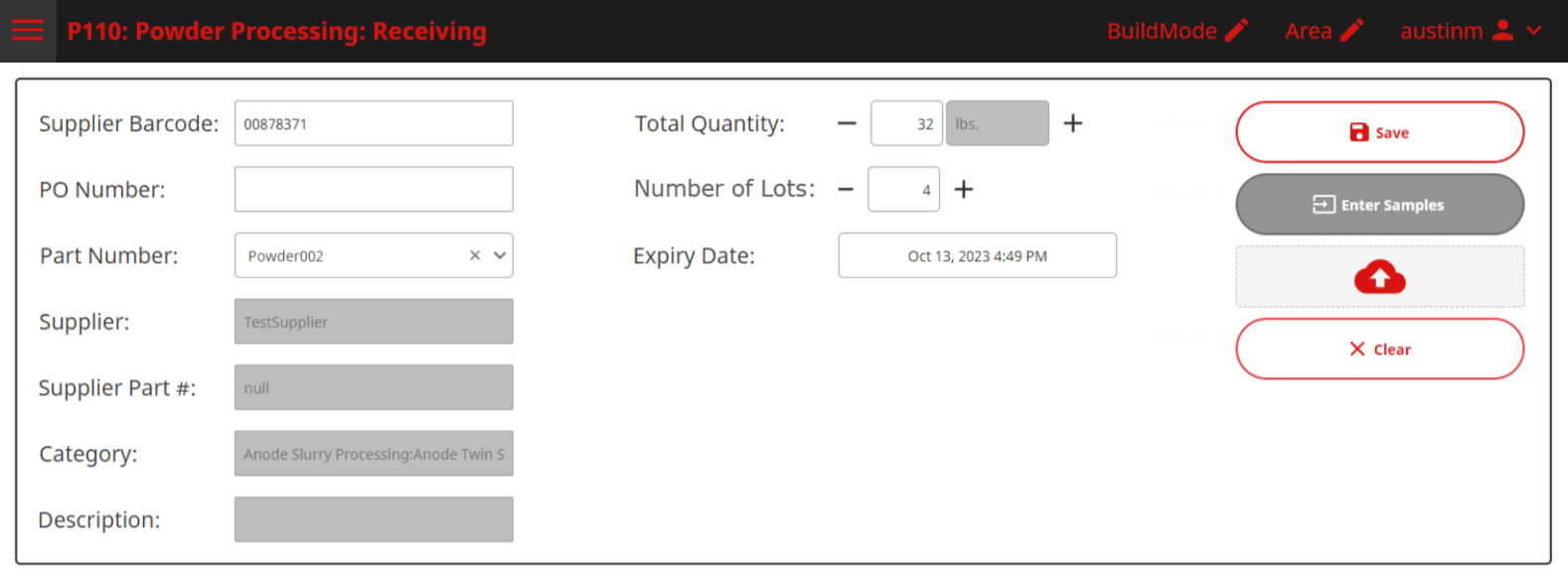Expand the Part Number dropdown arrow
Image resolution: width=1568 pixels, height=579 pixels.
tap(500, 255)
